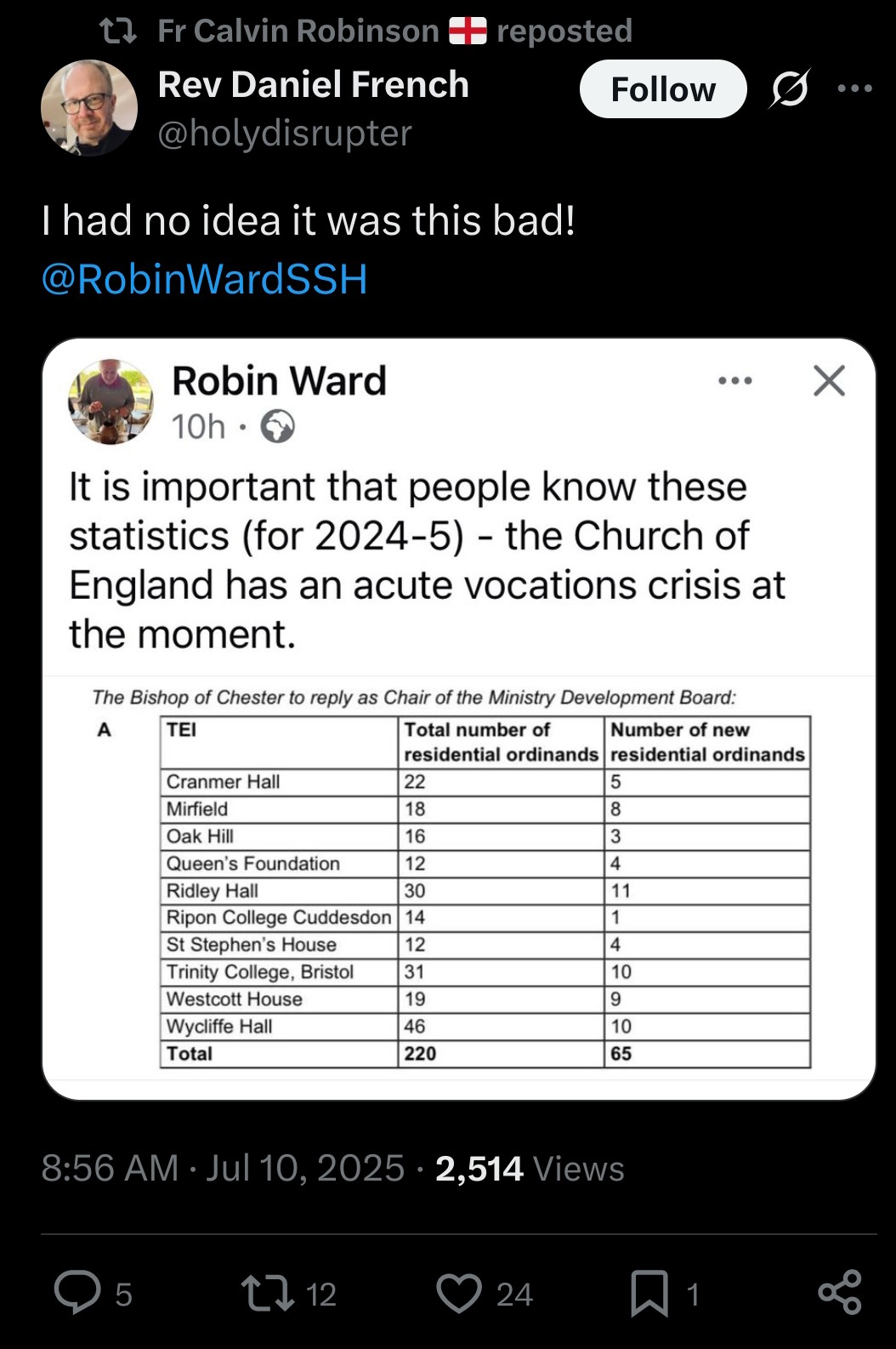Click the globe public-visibility icon
The height and width of the screenshot is (1349, 896).
pyautogui.click(x=277, y=427)
